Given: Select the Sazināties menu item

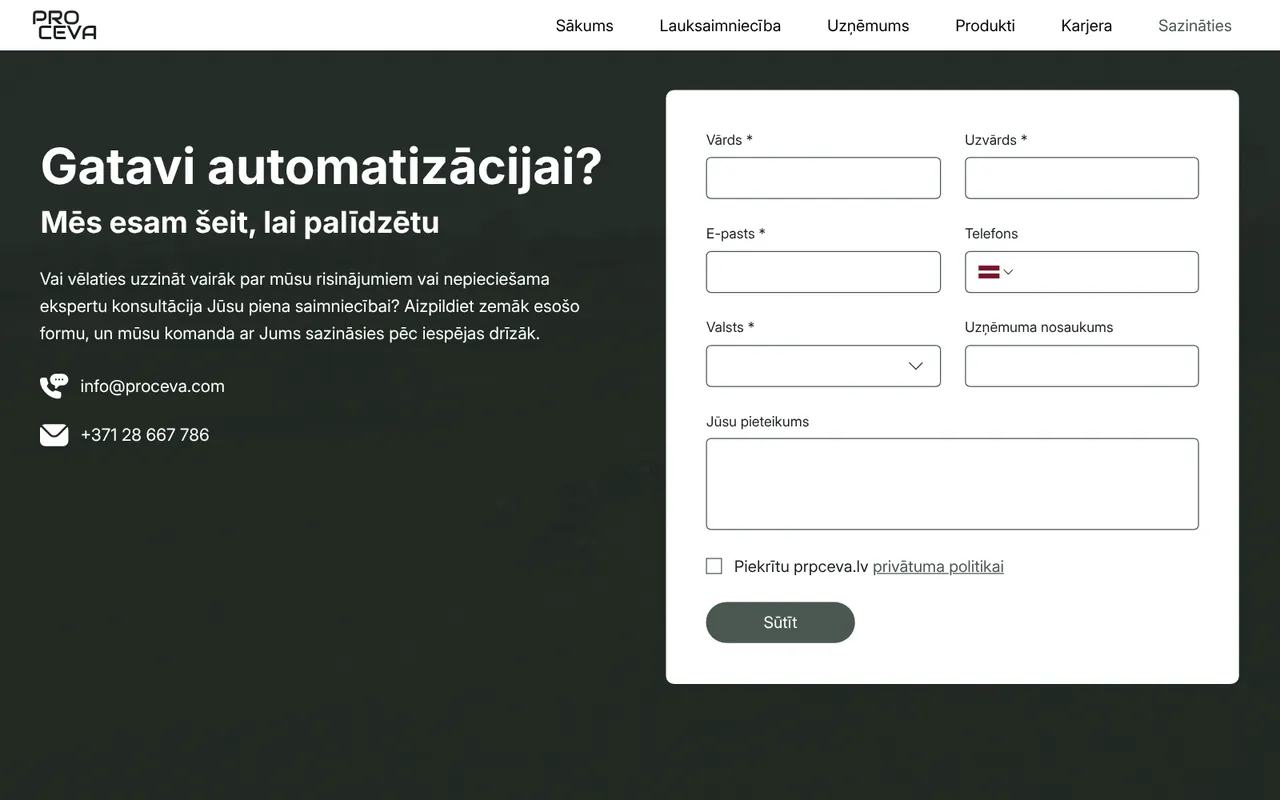Looking at the screenshot, I should point(1195,26).
